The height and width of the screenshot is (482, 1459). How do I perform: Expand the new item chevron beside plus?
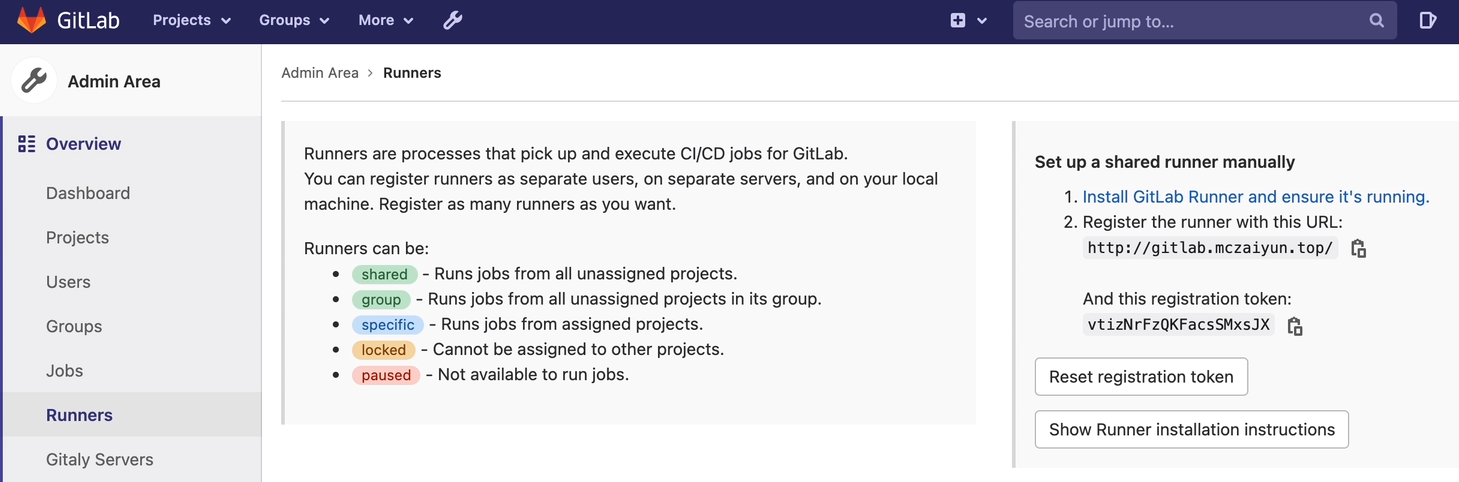(x=982, y=20)
